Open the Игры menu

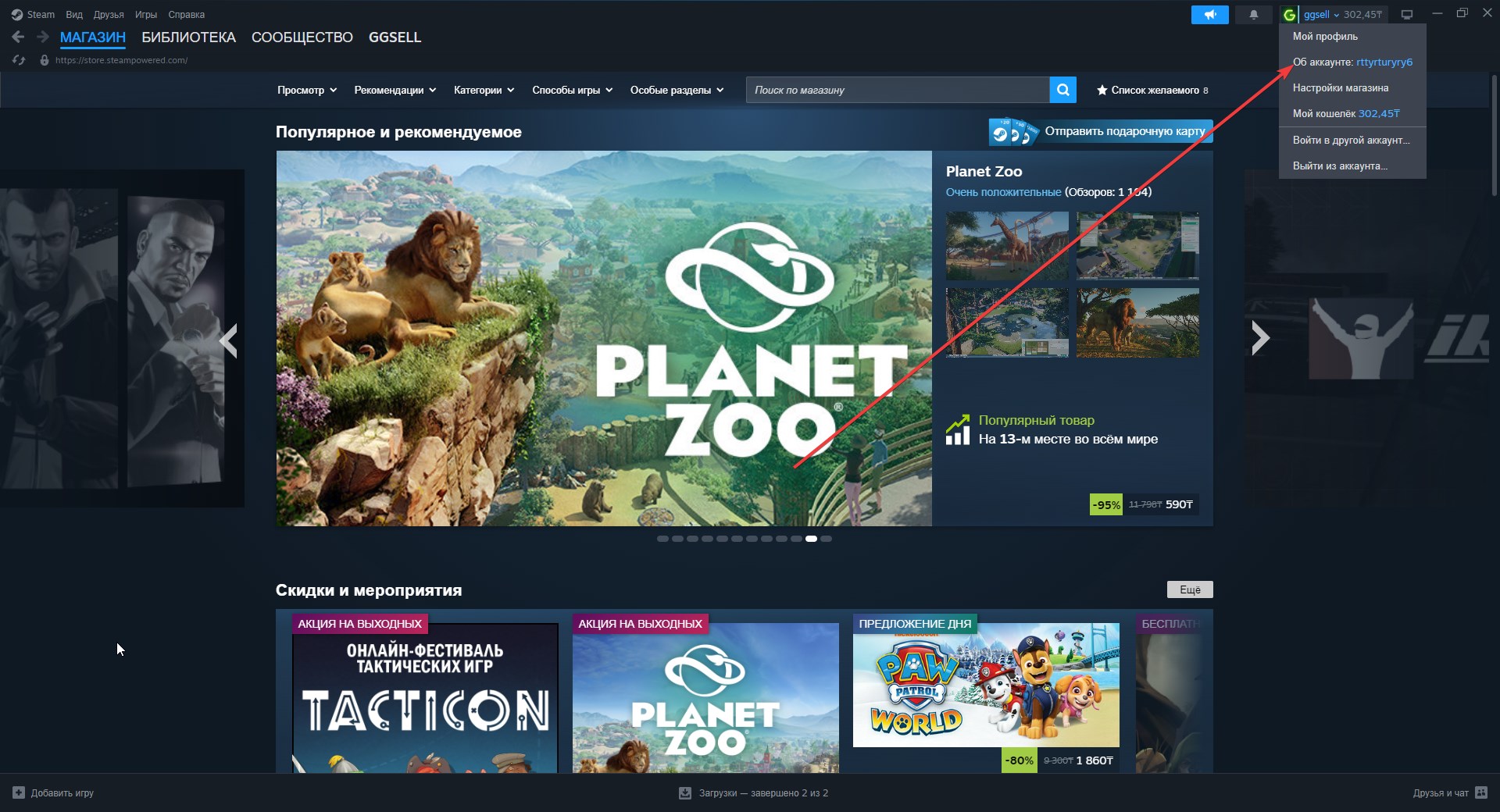coord(146,15)
